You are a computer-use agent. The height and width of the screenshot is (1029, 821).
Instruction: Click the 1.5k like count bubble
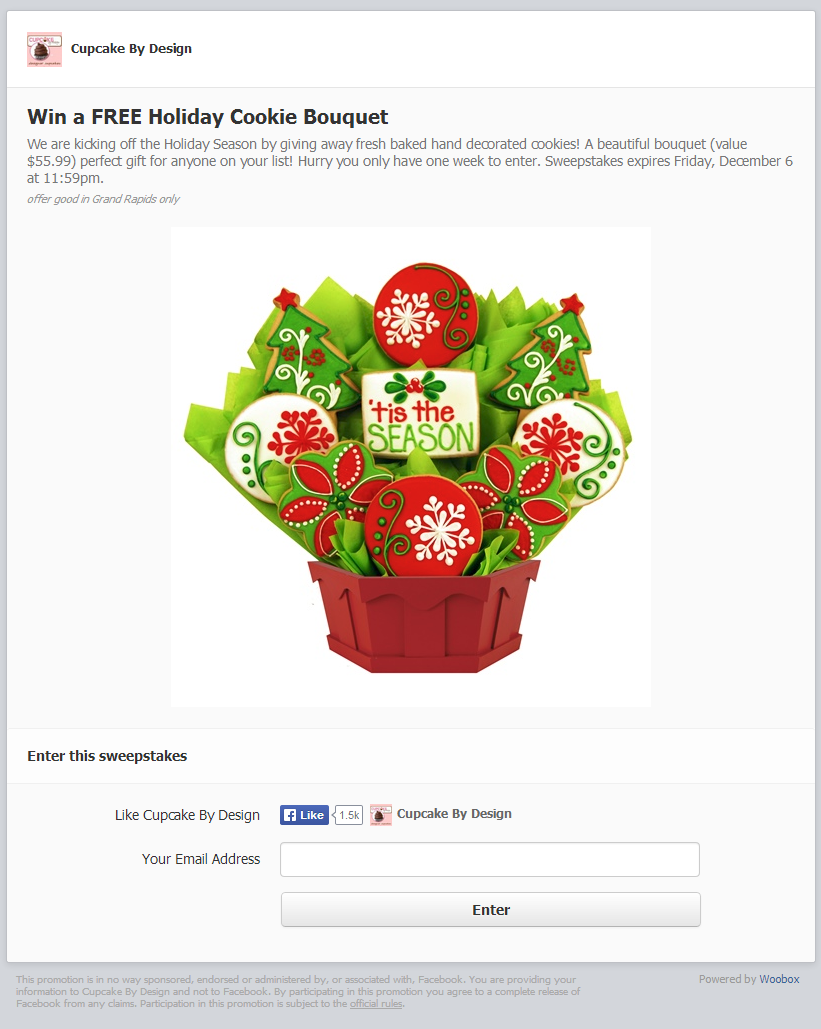click(x=348, y=814)
